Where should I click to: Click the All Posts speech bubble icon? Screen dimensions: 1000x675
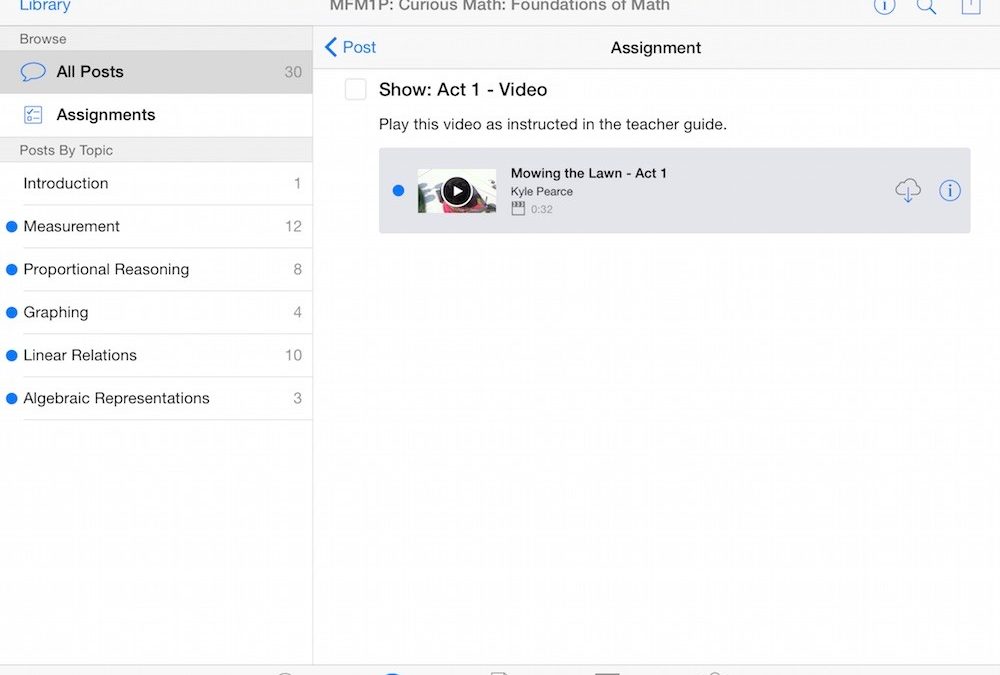pos(33,72)
